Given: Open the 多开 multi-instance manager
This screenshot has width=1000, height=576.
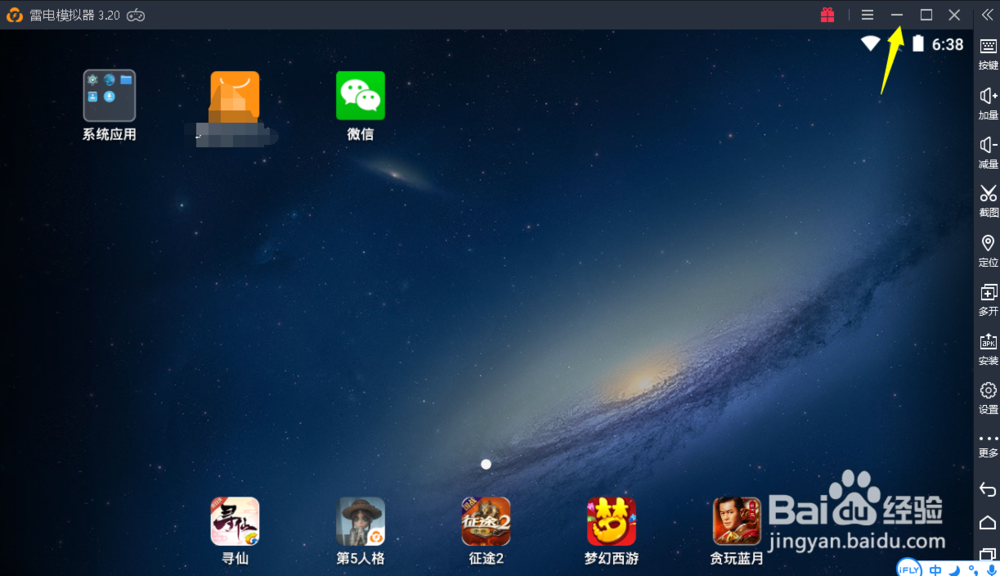Looking at the screenshot, I should [x=988, y=300].
